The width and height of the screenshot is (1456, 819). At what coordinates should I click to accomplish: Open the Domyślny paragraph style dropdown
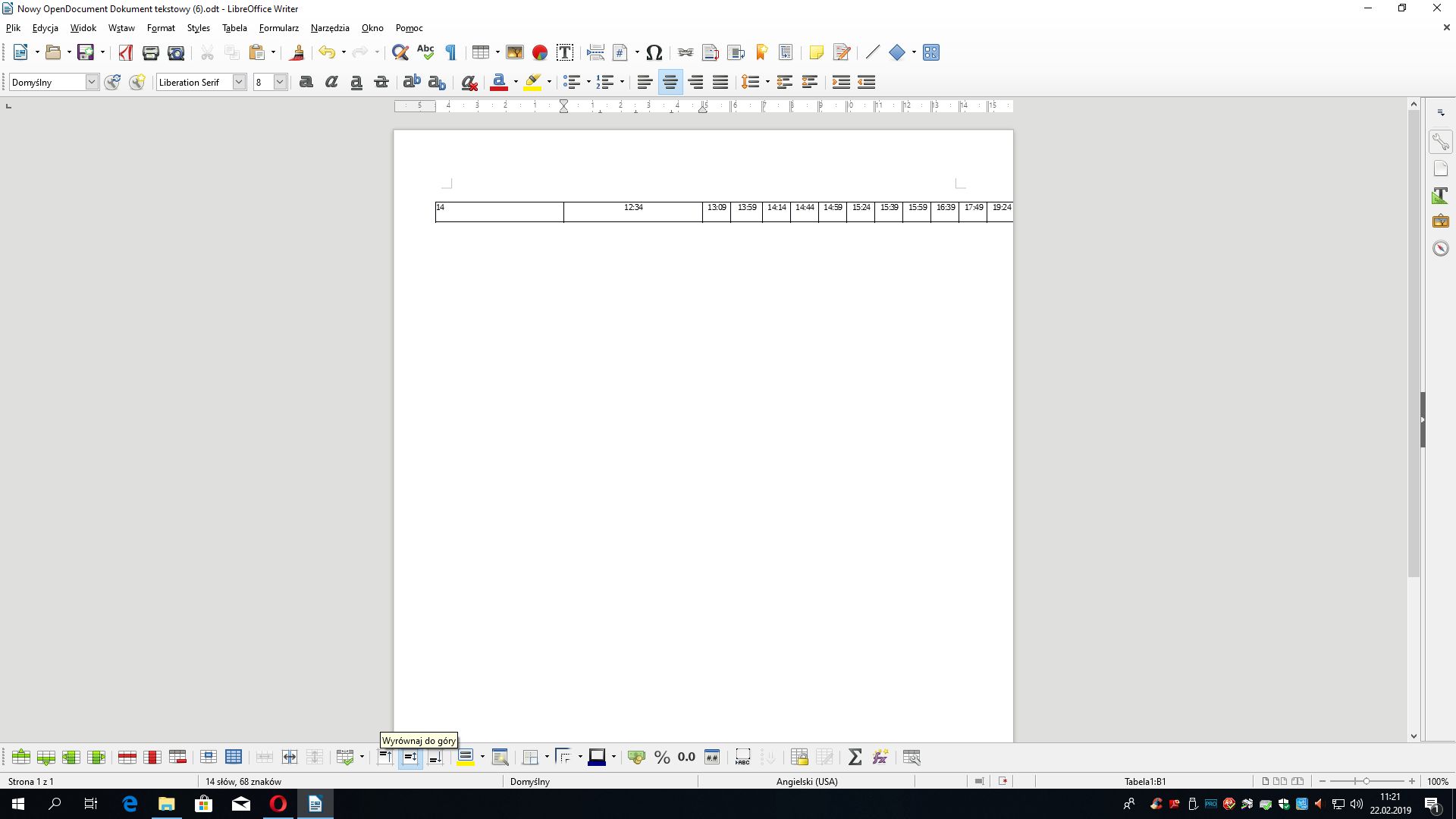pos(92,82)
